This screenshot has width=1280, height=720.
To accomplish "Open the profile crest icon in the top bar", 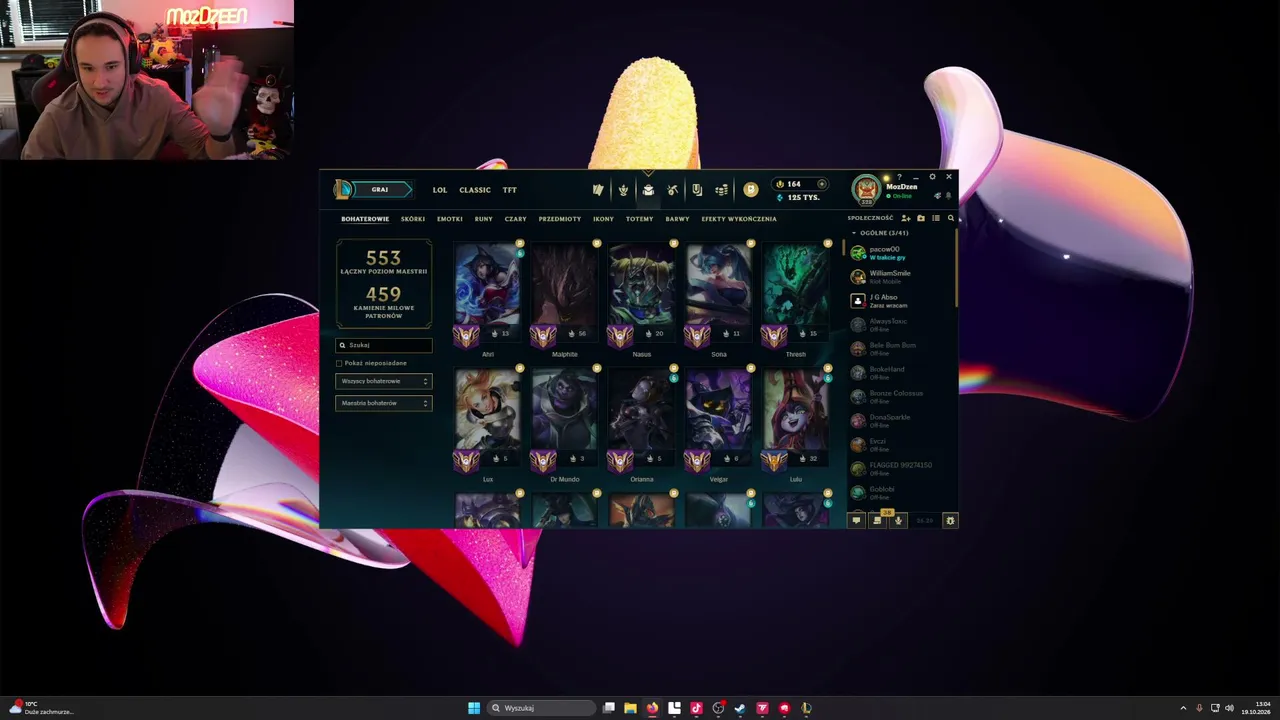I will pos(623,190).
